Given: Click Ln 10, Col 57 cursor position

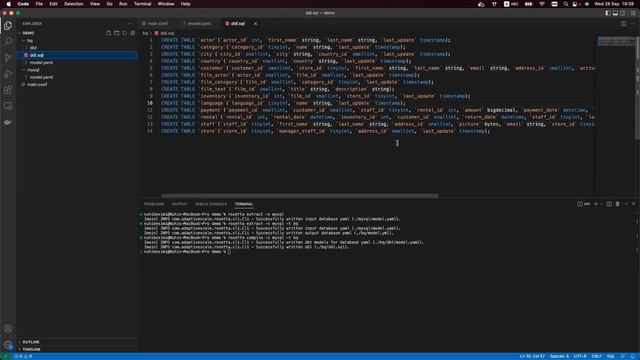Looking at the screenshot, I should (x=532, y=356).
